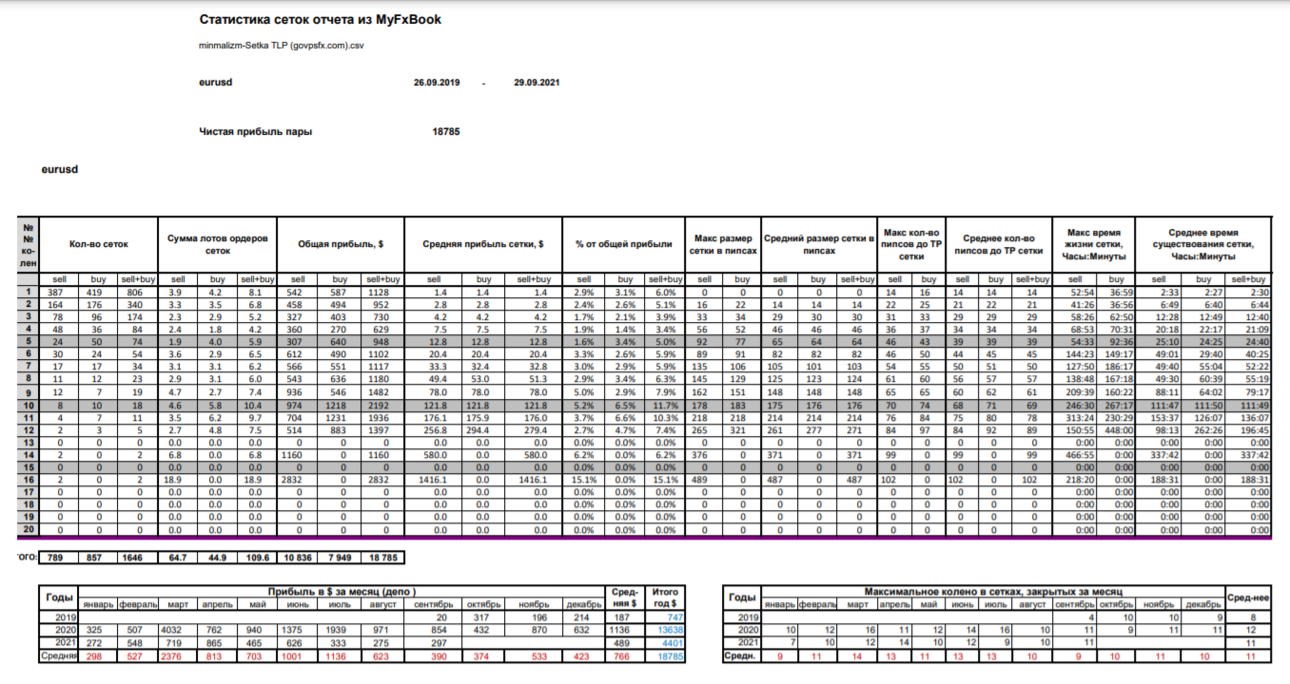Image resolution: width=1290 pixels, height=684 pixels.
Task: Select header 'Макс кол-во пипсов до TP сетки'
Action: 911,244
